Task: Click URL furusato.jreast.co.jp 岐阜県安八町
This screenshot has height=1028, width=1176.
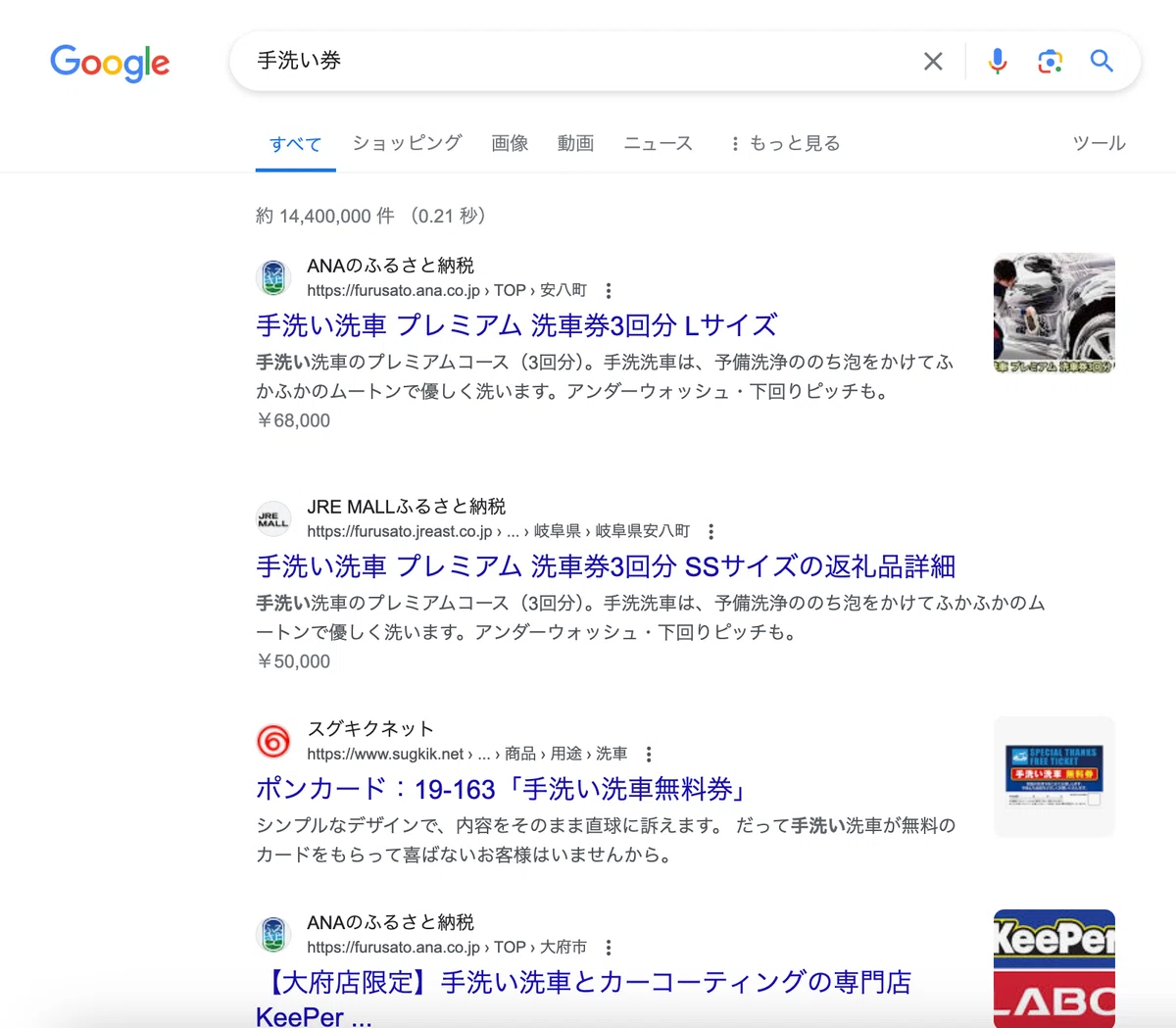Action: point(499,532)
